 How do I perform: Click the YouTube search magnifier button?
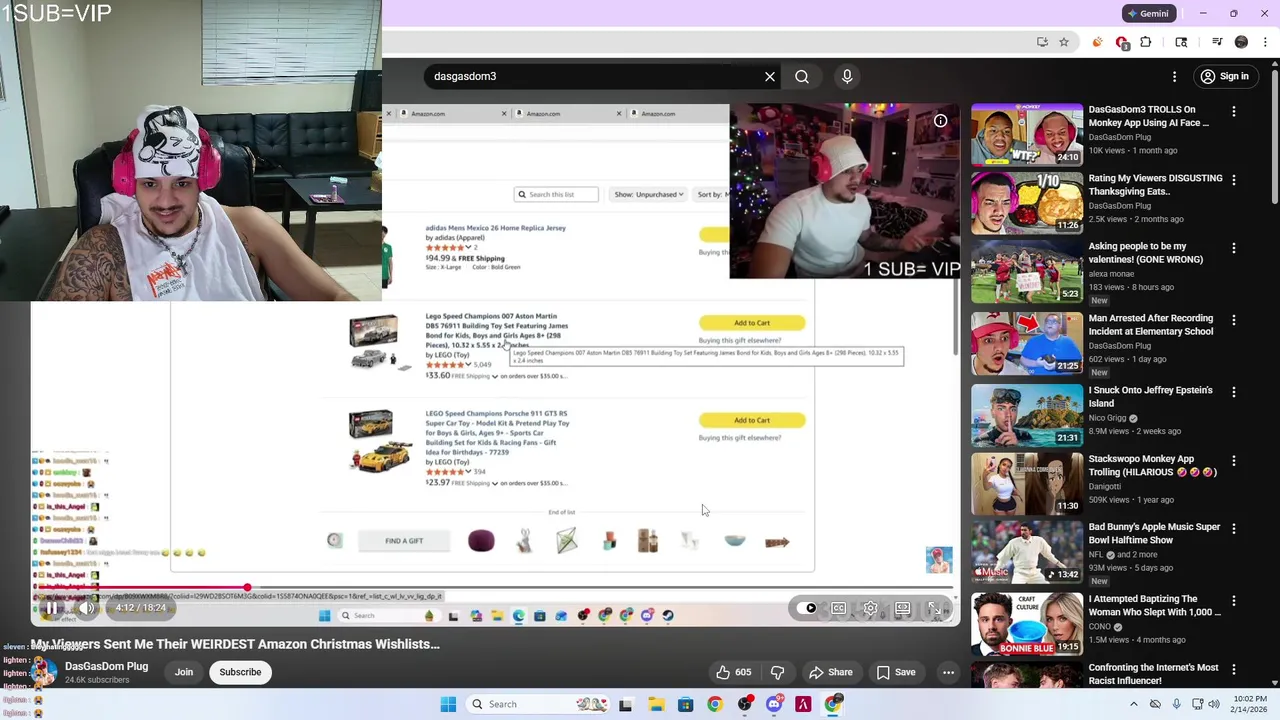[802, 76]
